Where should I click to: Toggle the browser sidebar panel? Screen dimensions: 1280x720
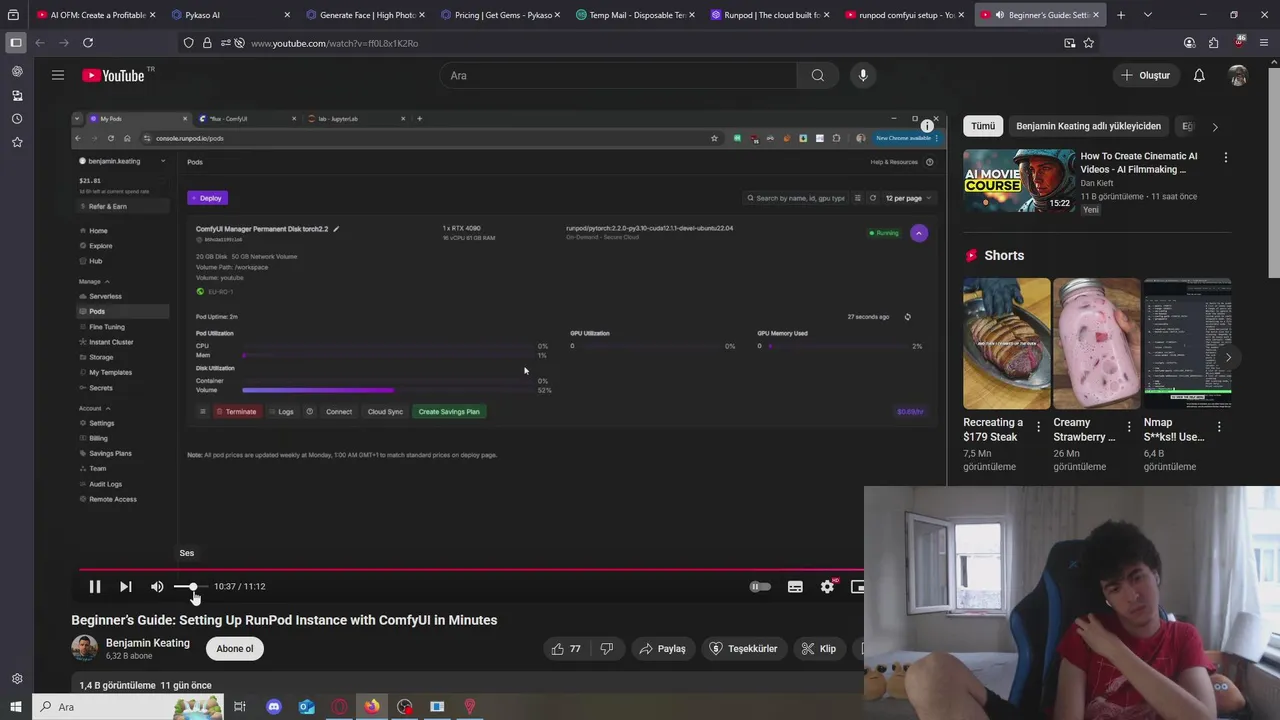tap(15, 43)
